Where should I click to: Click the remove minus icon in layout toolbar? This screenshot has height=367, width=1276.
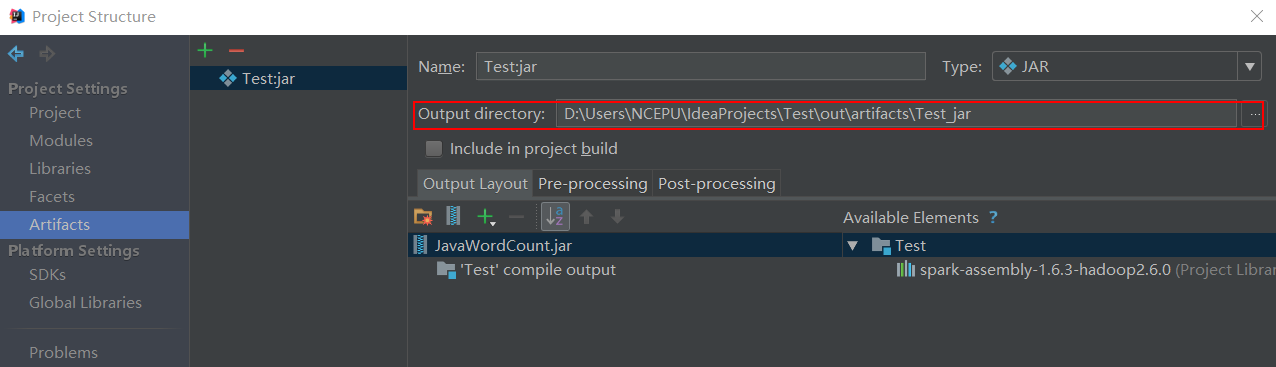(516, 216)
